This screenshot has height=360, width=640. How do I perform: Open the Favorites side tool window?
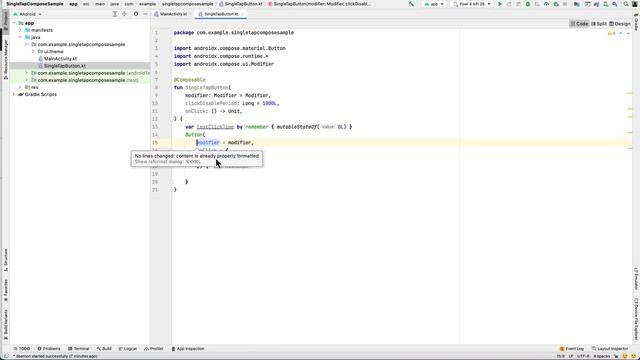(x=6, y=290)
